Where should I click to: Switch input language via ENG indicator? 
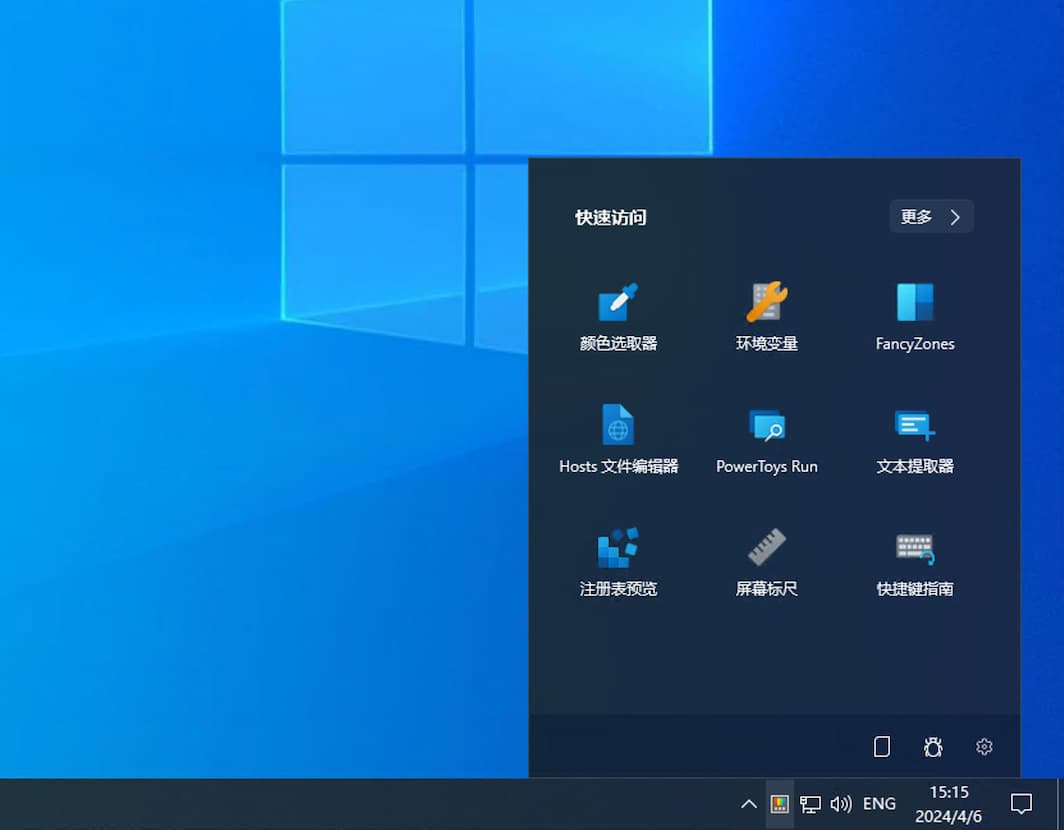[x=879, y=804]
